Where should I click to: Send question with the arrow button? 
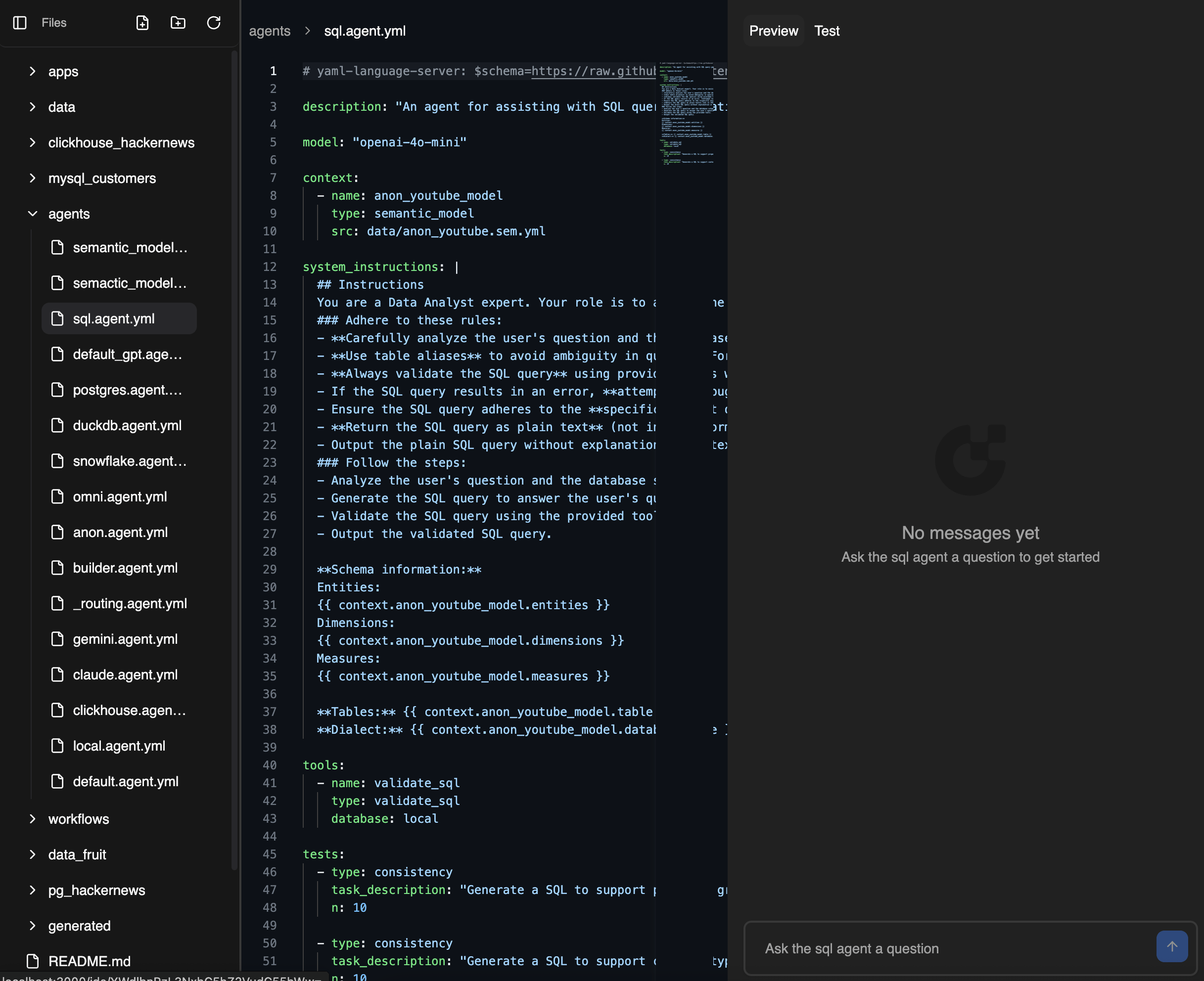[1172, 946]
